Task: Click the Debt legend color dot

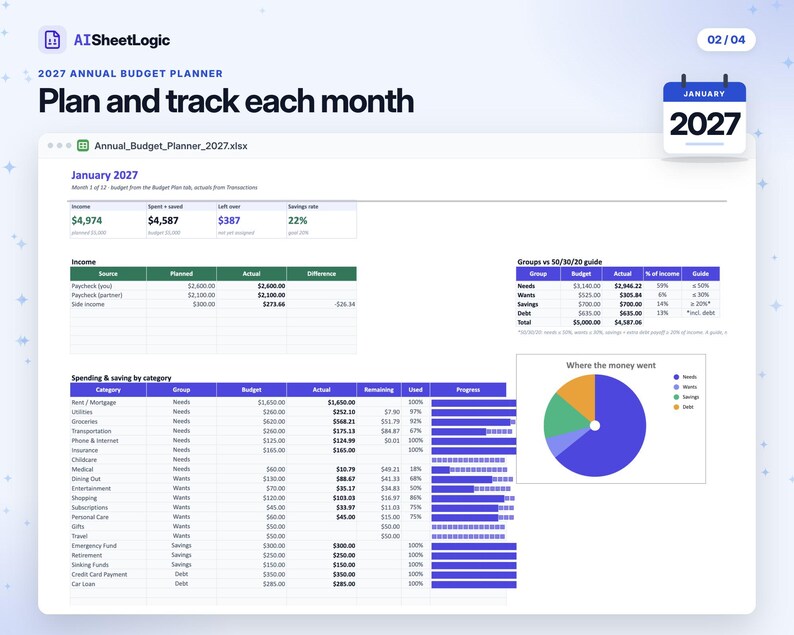Action: (x=676, y=407)
